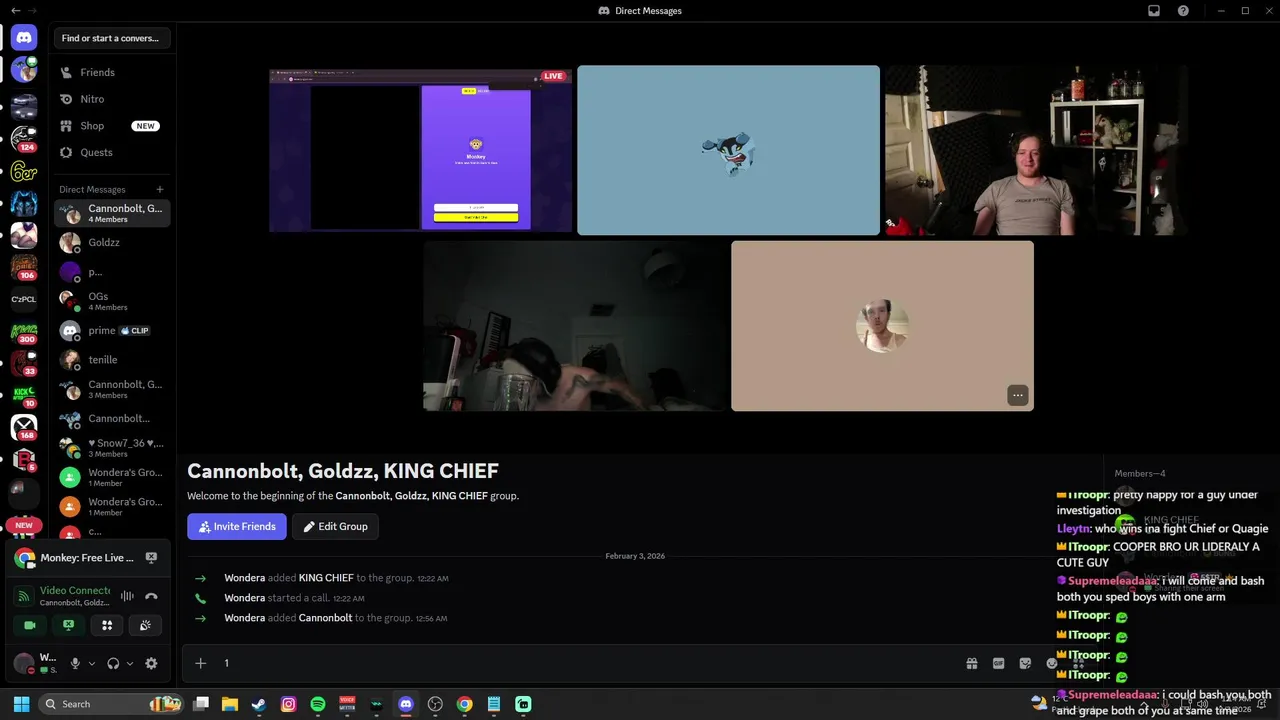Select the webcam tile of the man in grey shirt
The image size is (1280, 720).
point(1036,150)
